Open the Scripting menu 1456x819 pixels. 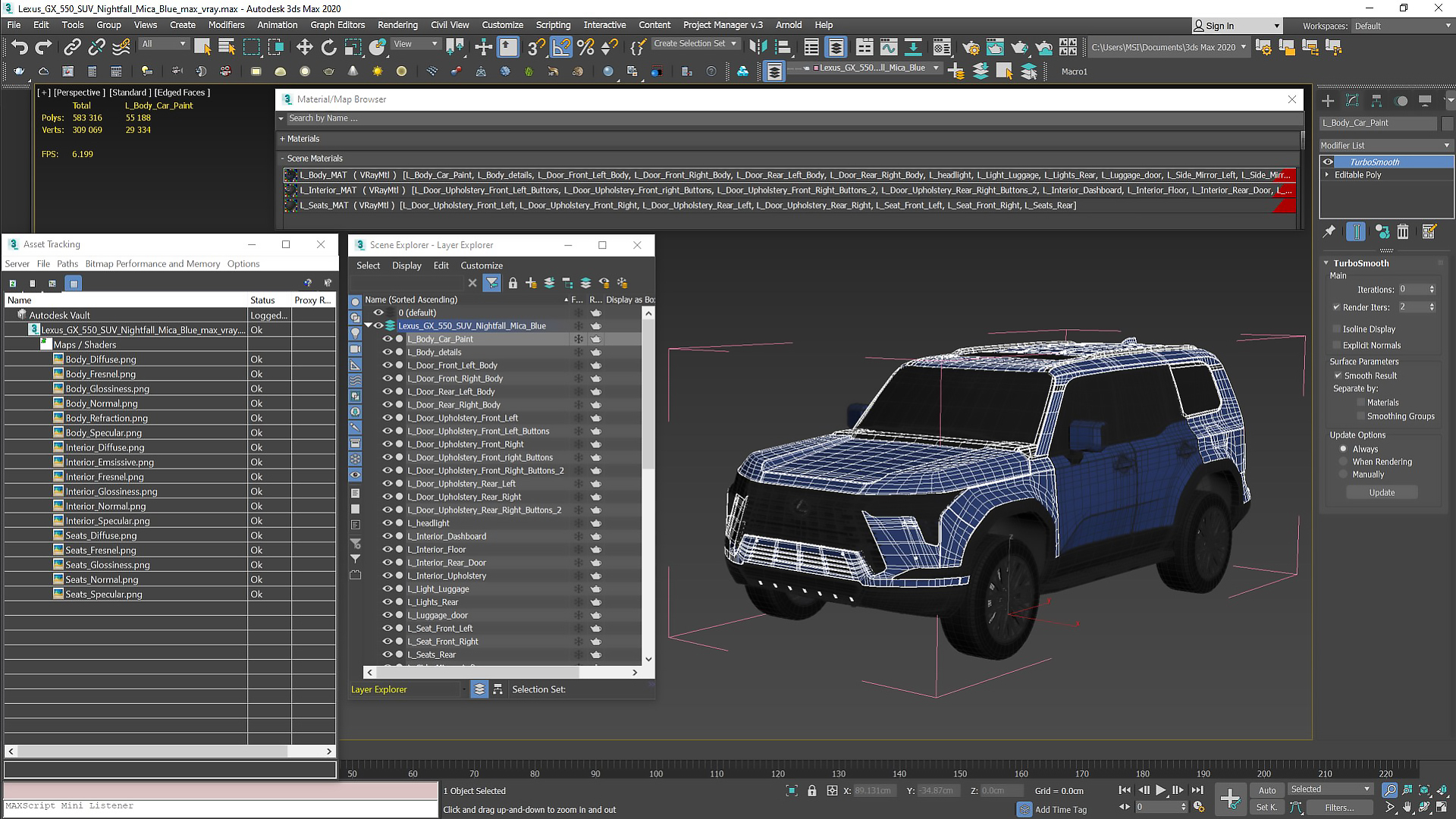553,25
